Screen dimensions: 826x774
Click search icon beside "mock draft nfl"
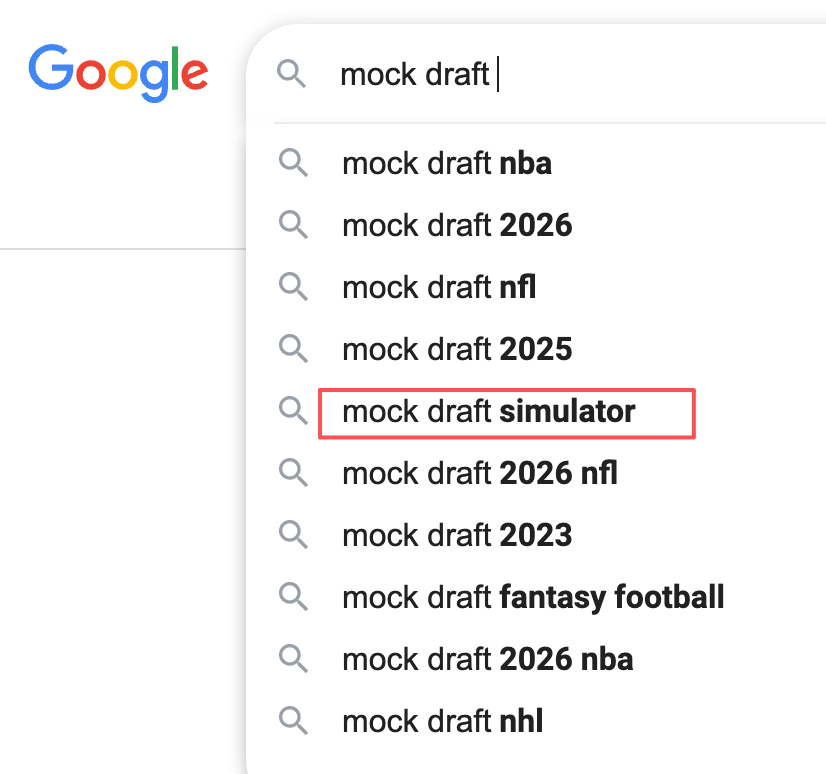(293, 287)
